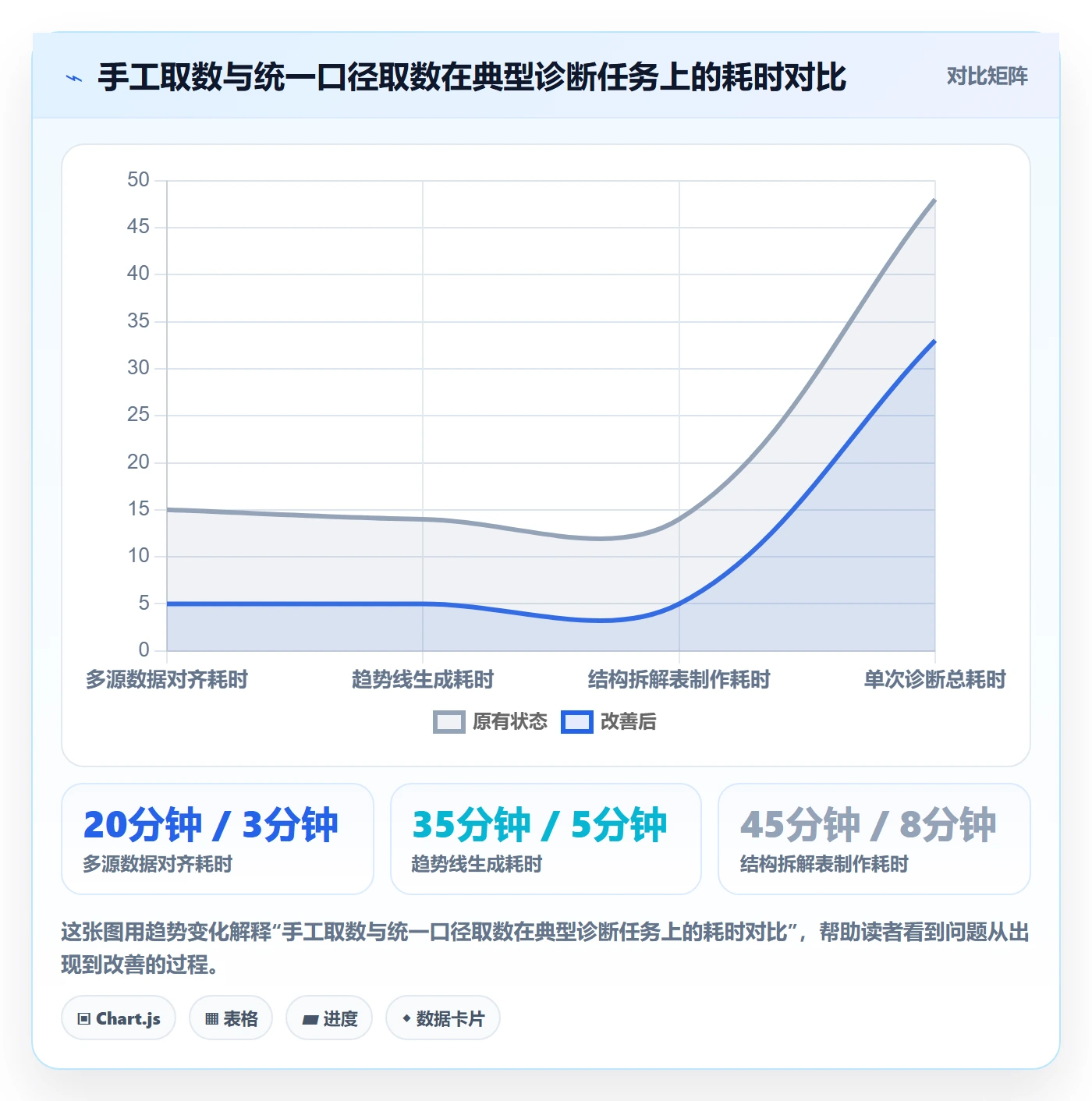The image size is (1092, 1101).
Task: Click the 趋势线生成耗时 caption under 35分钟 card
Action: 477,864
